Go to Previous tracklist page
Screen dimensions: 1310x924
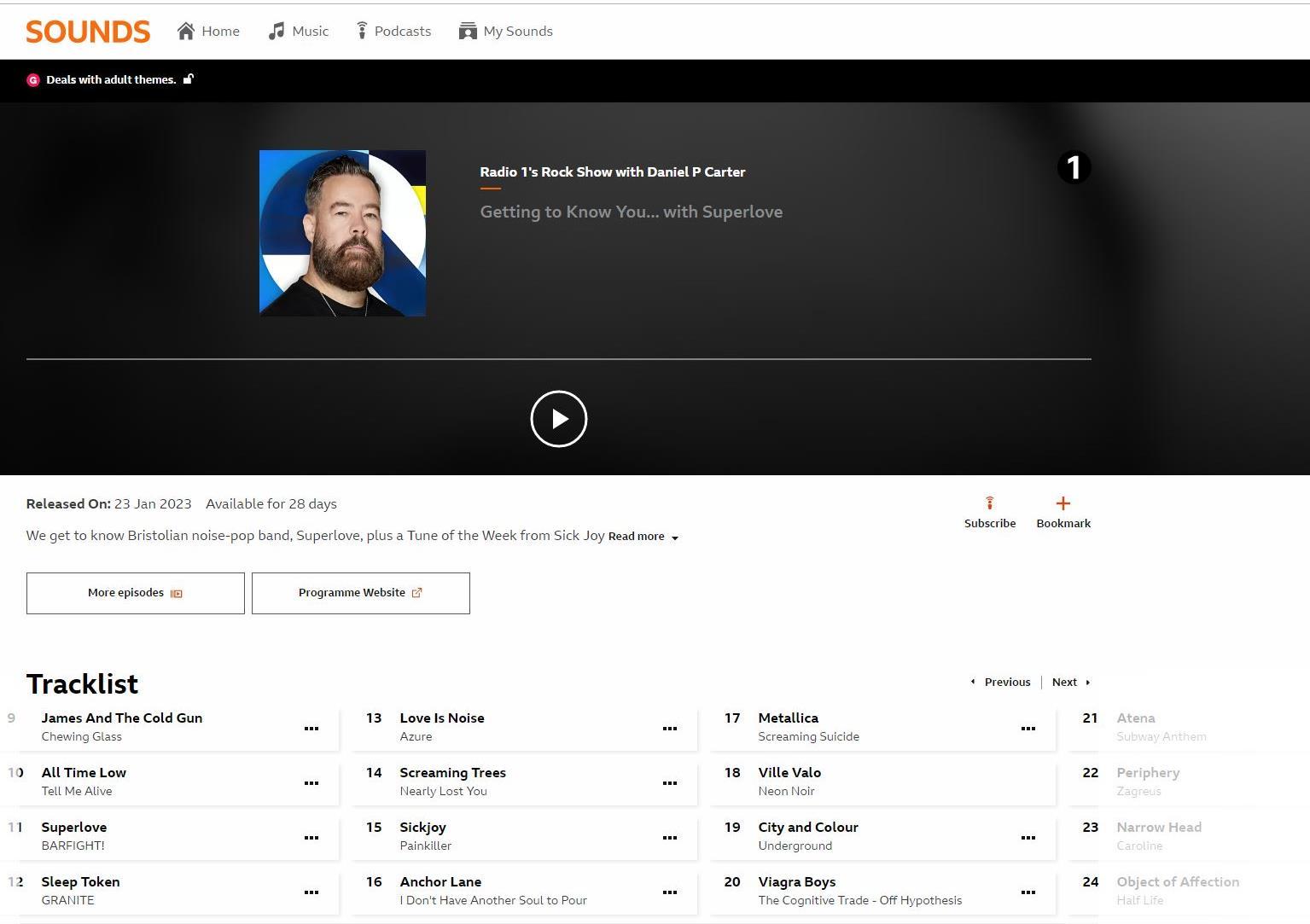pos(1000,683)
